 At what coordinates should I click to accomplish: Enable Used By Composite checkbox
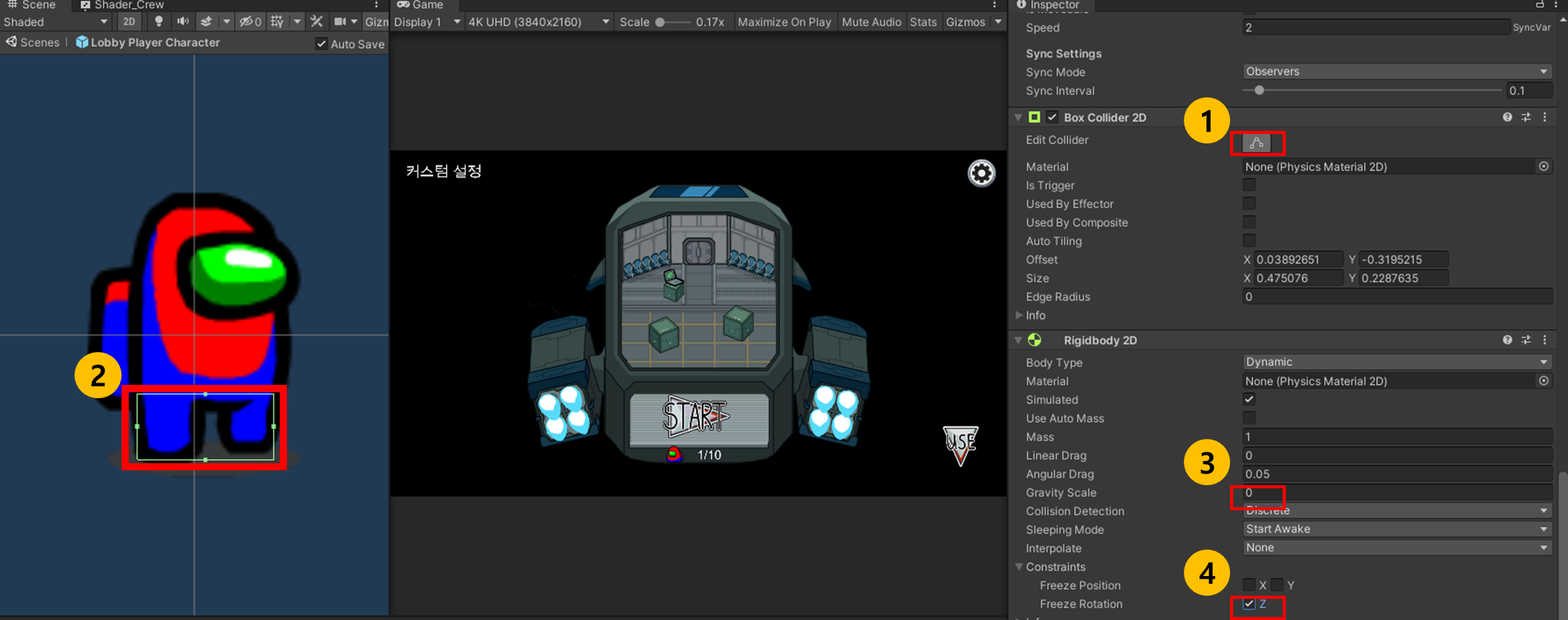1249,222
